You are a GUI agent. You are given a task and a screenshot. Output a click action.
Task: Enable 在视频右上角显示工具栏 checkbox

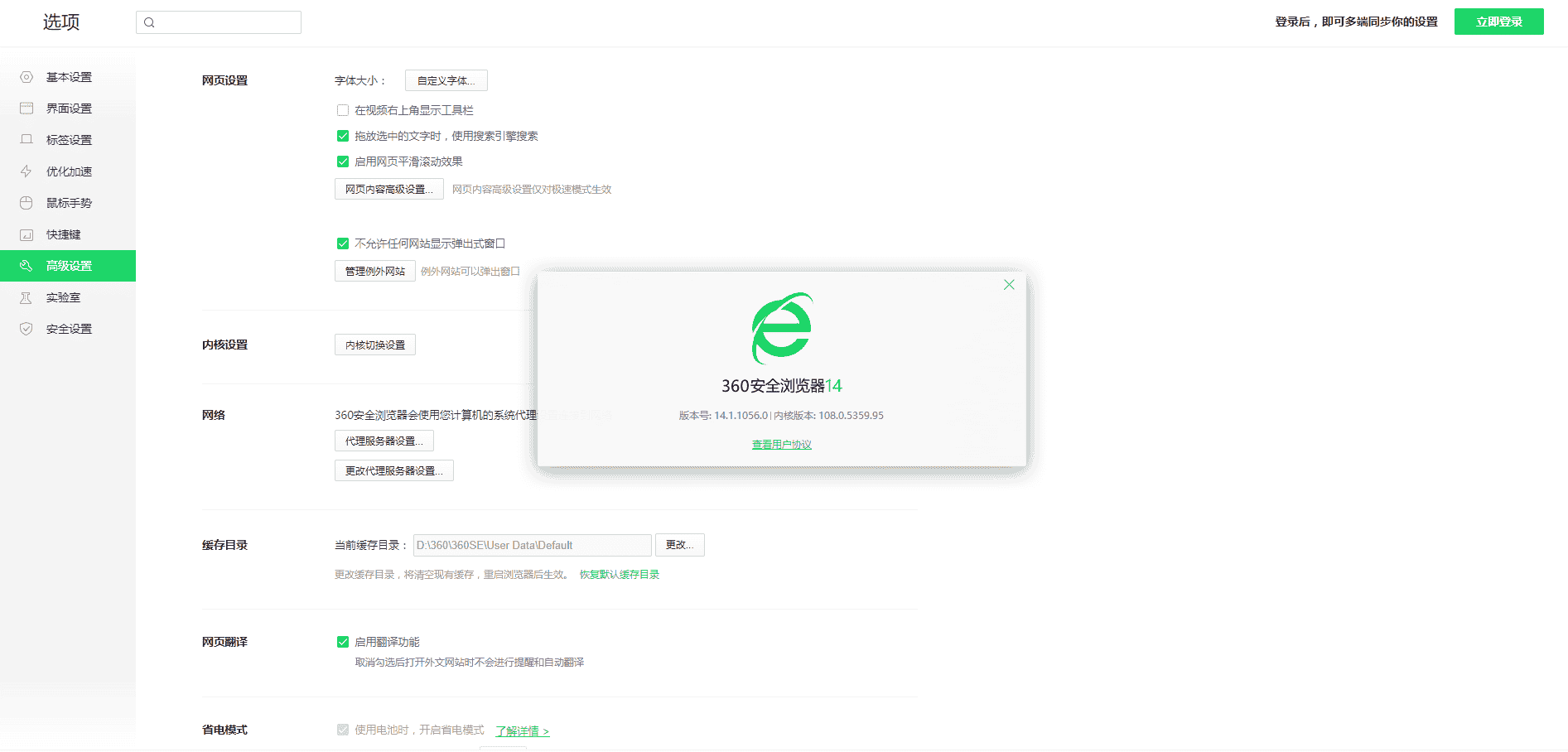coord(343,110)
